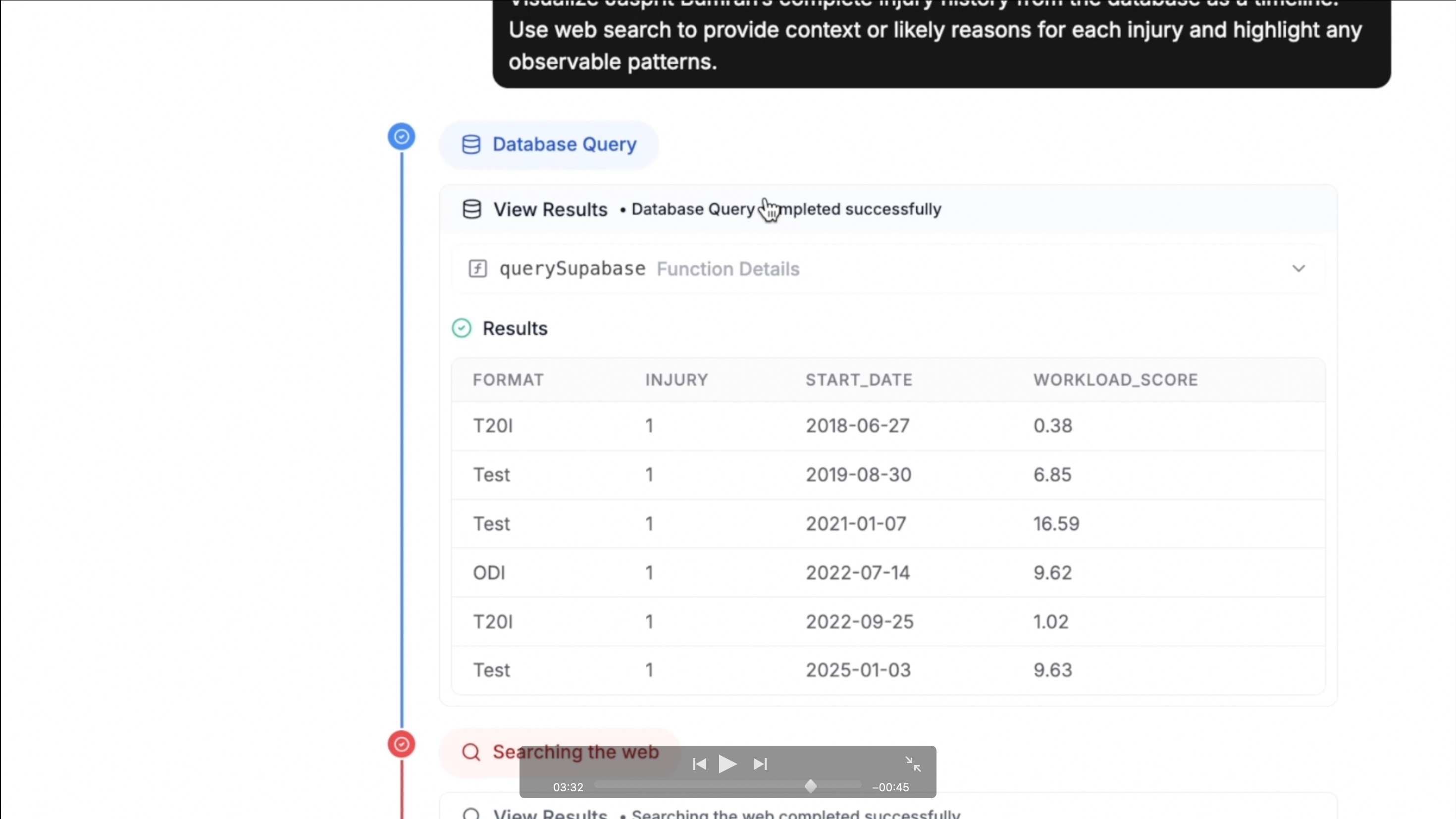Screen dimensions: 1456x819
Task: Exit fullscreen with the shrink arrows icon
Action: click(x=913, y=764)
